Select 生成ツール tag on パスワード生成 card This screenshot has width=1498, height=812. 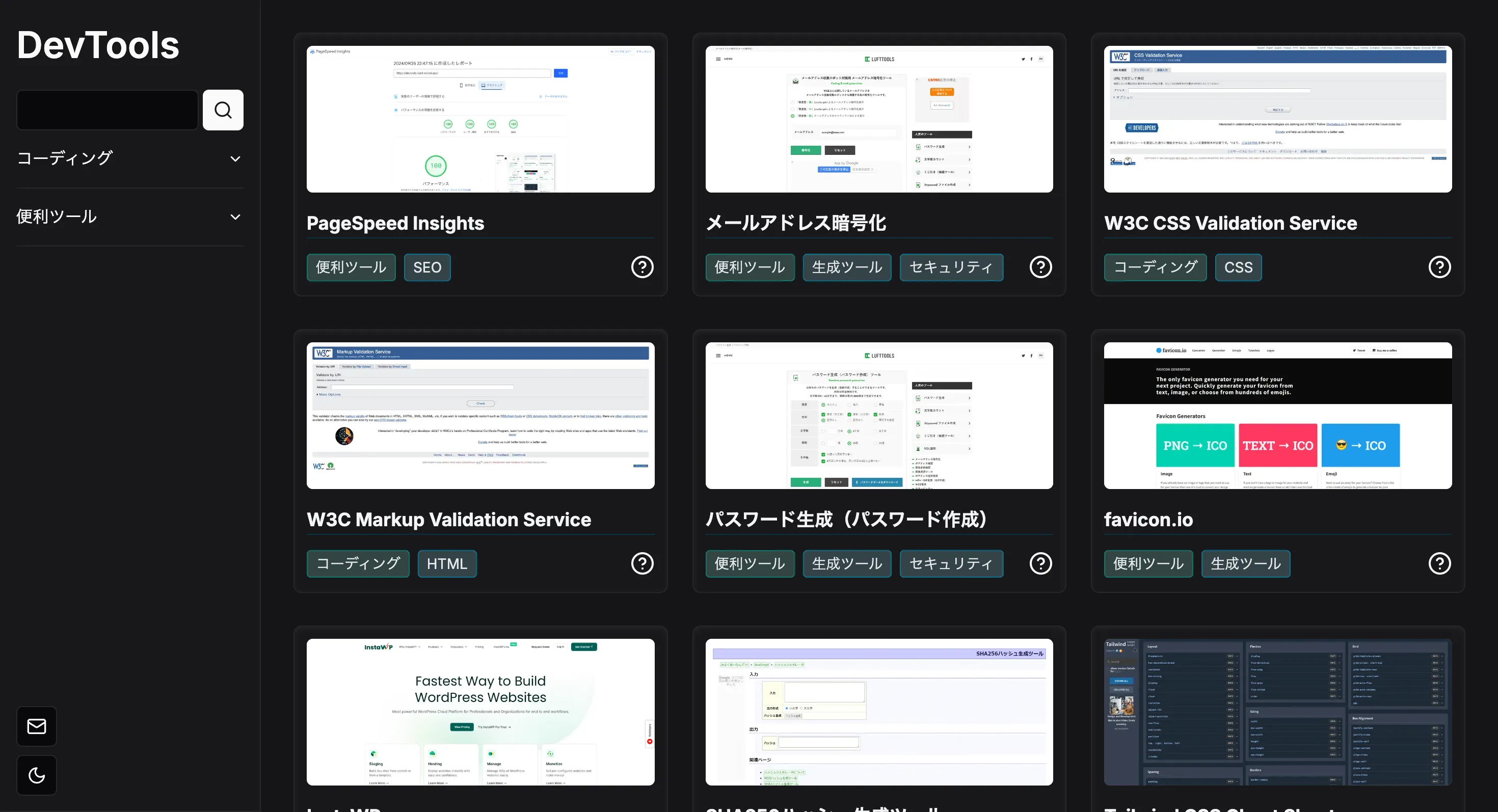(x=847, y=564)
